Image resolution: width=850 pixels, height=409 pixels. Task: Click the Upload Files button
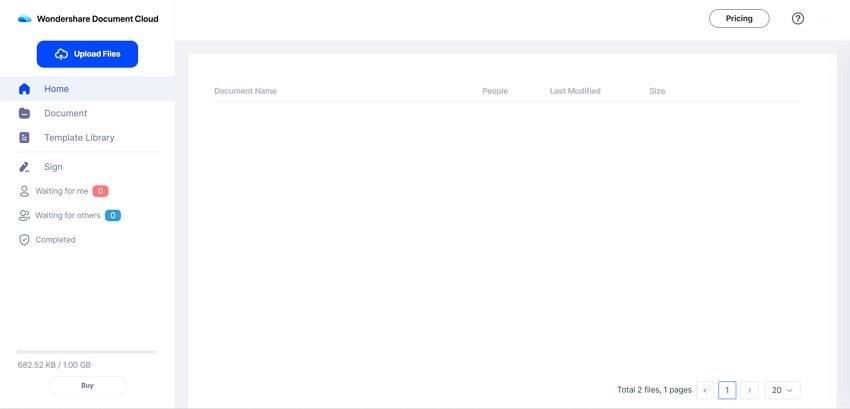pos(87,54)
